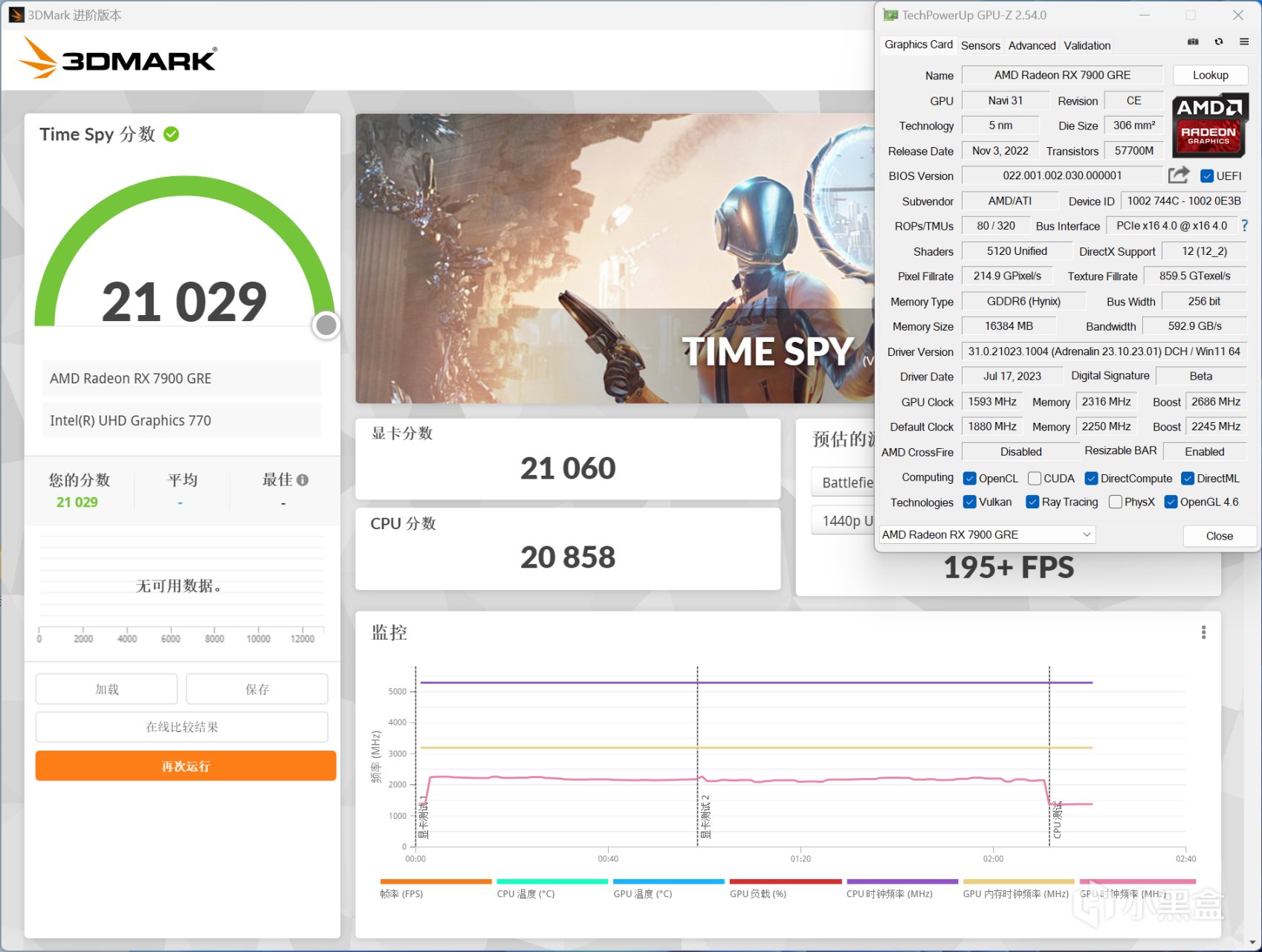The image size is (1262, 952).
Task: Click the 加载 button
Action: click(107, 689)
